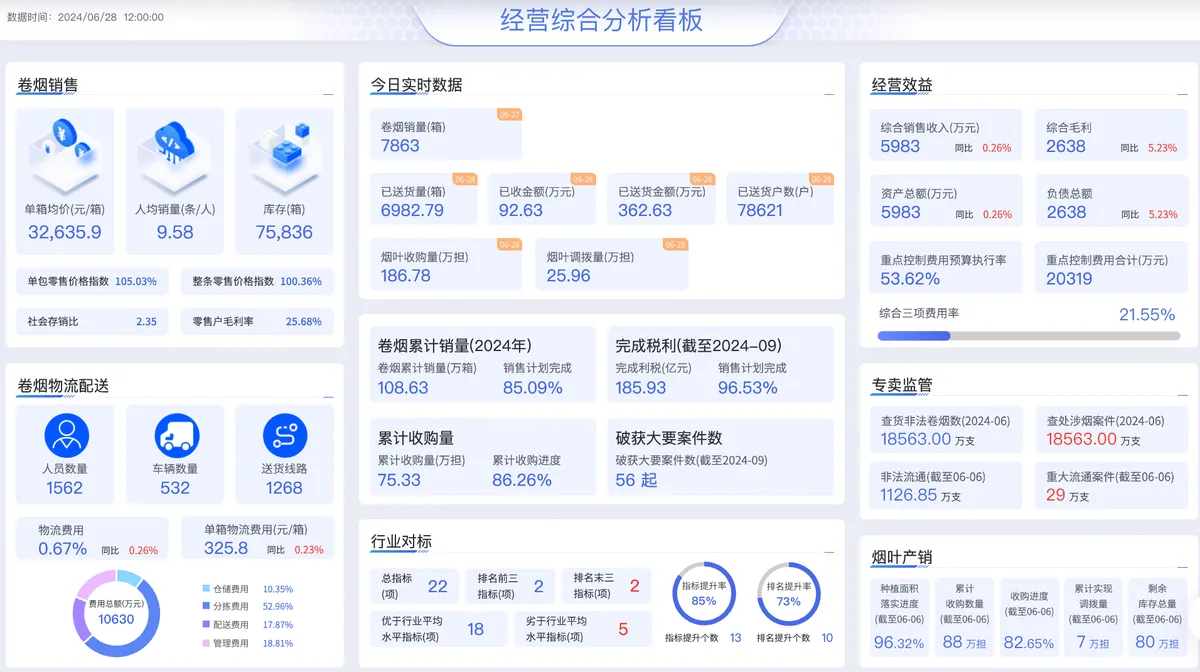Click the 烟叶产销 section title
This screenshot has width=1200, height=672.
tap(902, 557)
